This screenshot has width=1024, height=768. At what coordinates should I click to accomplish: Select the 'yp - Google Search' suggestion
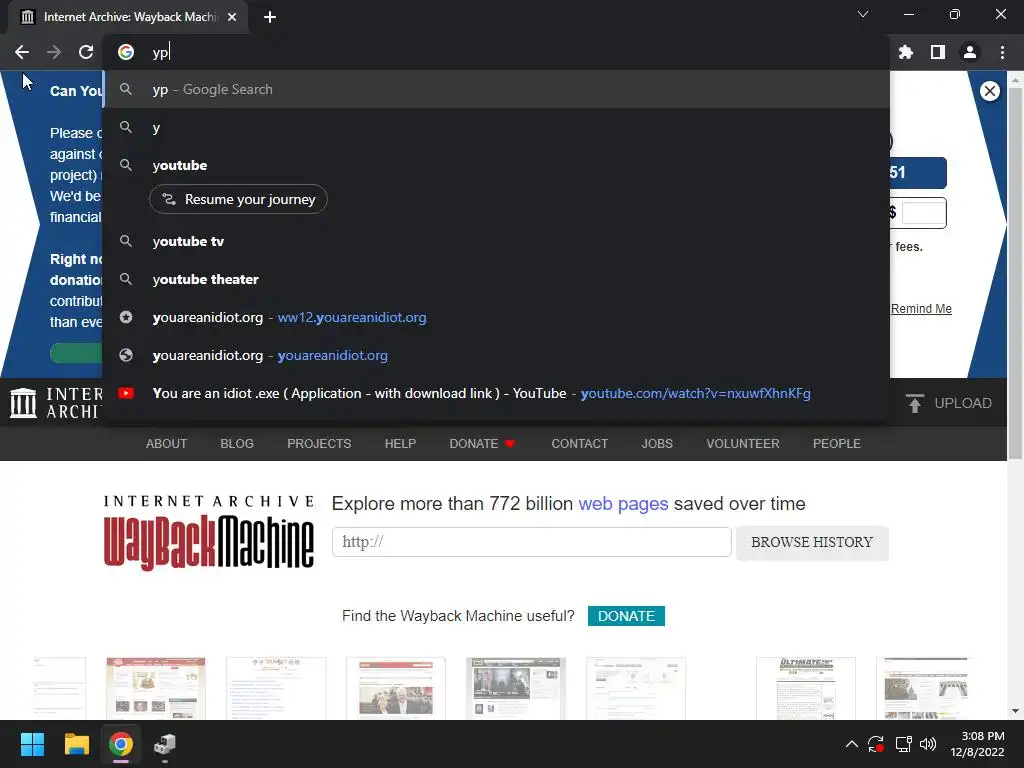pyautogui.click(x=496, y=89)
